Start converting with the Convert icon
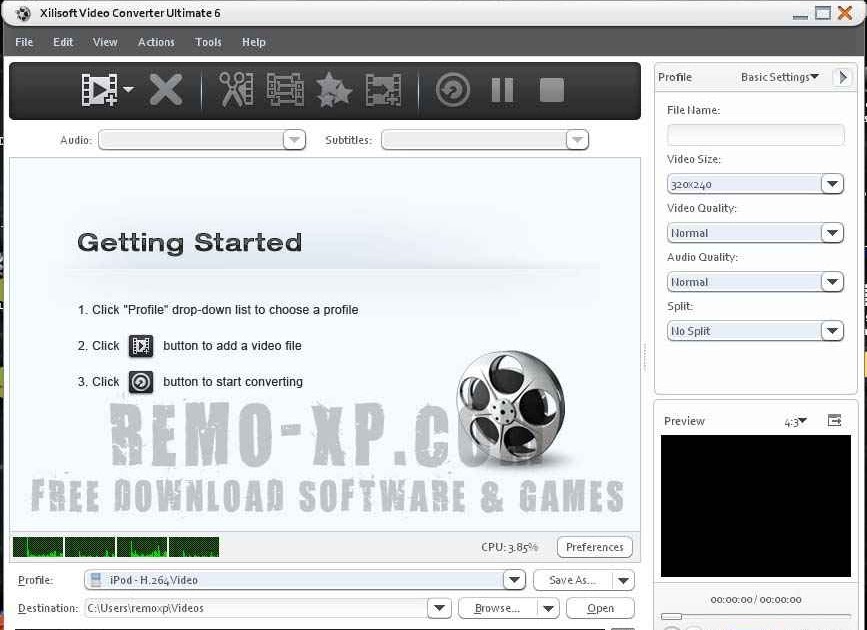 [453, 90]
